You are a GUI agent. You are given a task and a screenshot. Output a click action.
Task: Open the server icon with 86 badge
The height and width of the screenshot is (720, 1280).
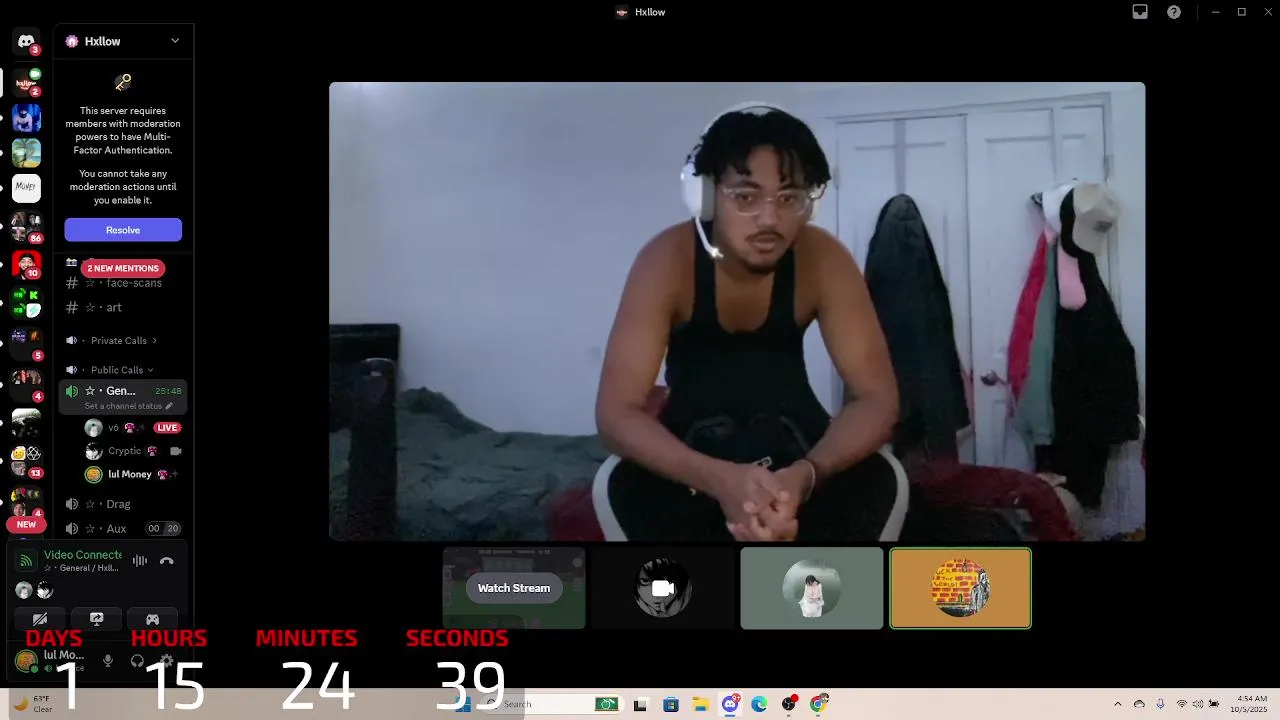pyautogui.click(x=26, y=225)
